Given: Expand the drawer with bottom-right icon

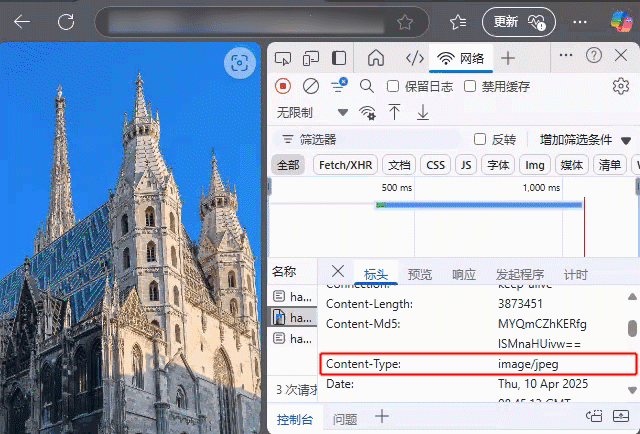Looking at the screenshot, I should (621, 416).
